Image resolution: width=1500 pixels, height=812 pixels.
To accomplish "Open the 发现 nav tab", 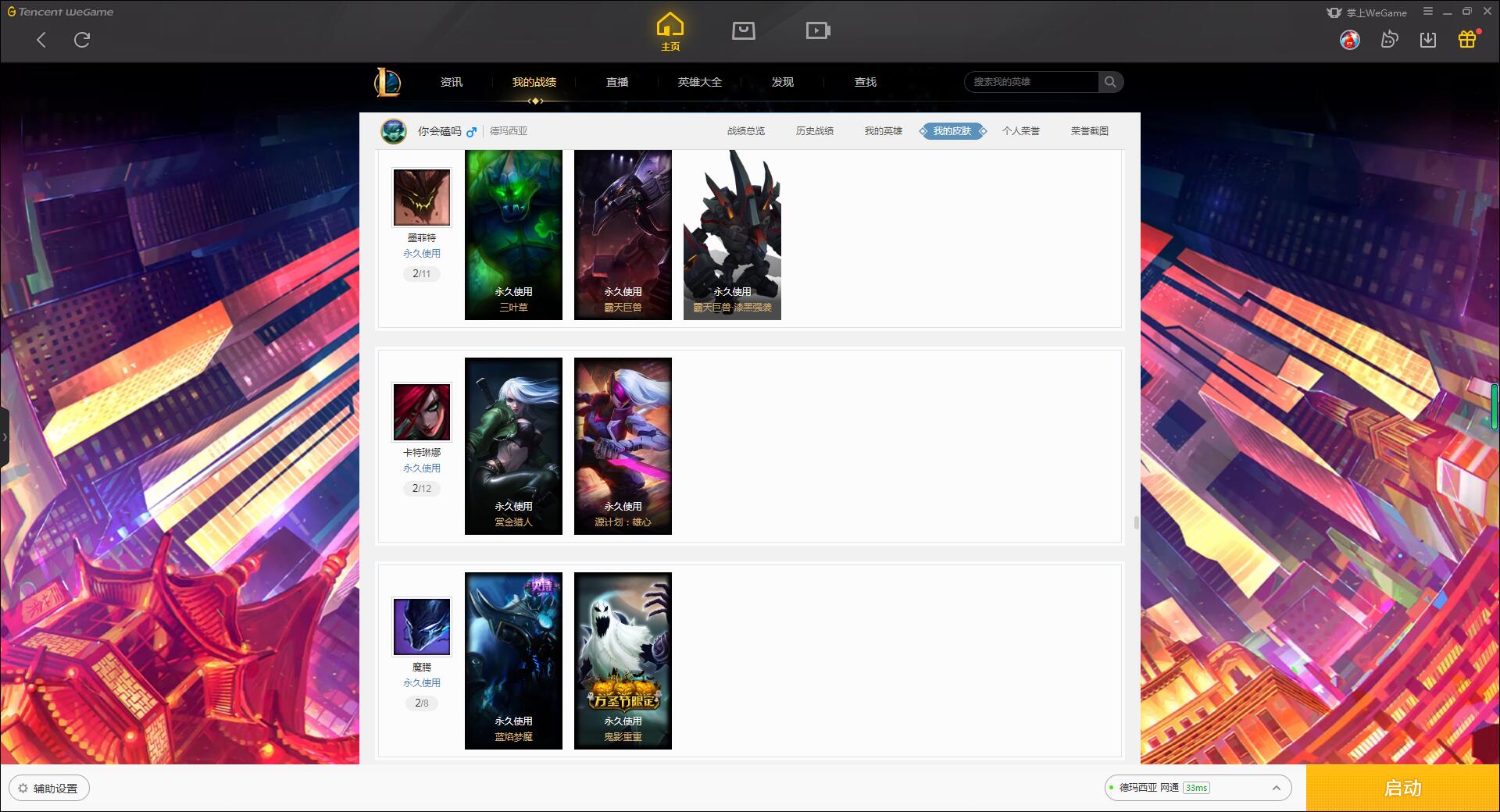I will 783,82.
